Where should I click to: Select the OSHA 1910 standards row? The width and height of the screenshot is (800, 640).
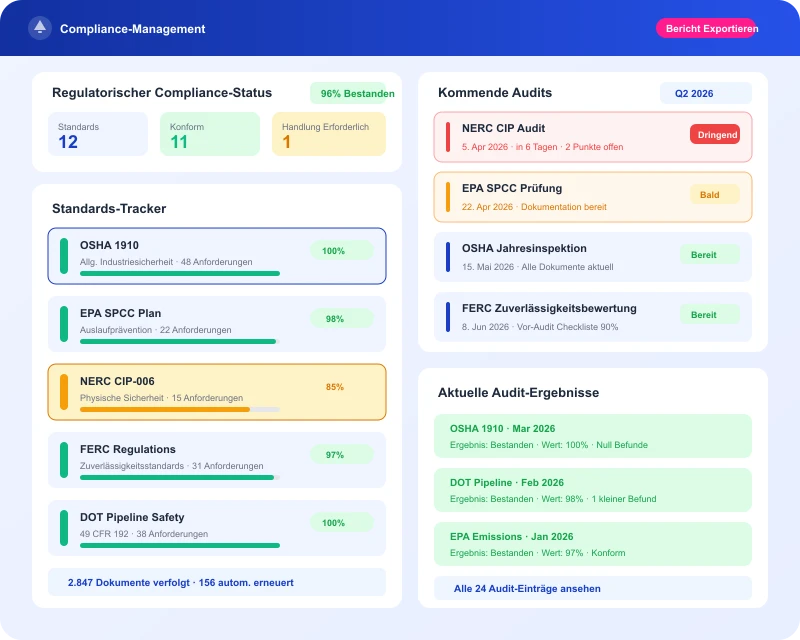[x=217, y=256]
